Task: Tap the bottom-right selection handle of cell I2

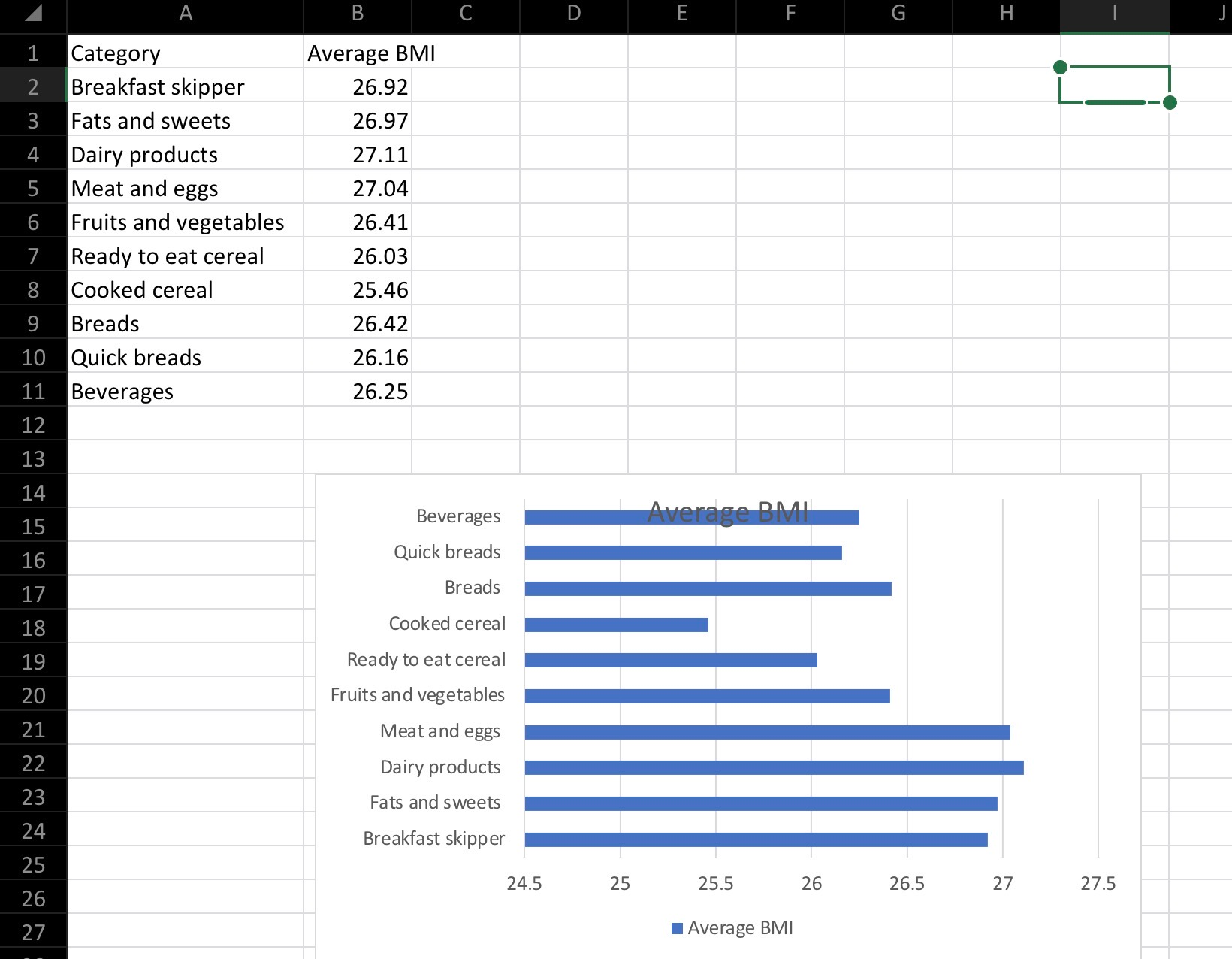Action: point(1170,102)
